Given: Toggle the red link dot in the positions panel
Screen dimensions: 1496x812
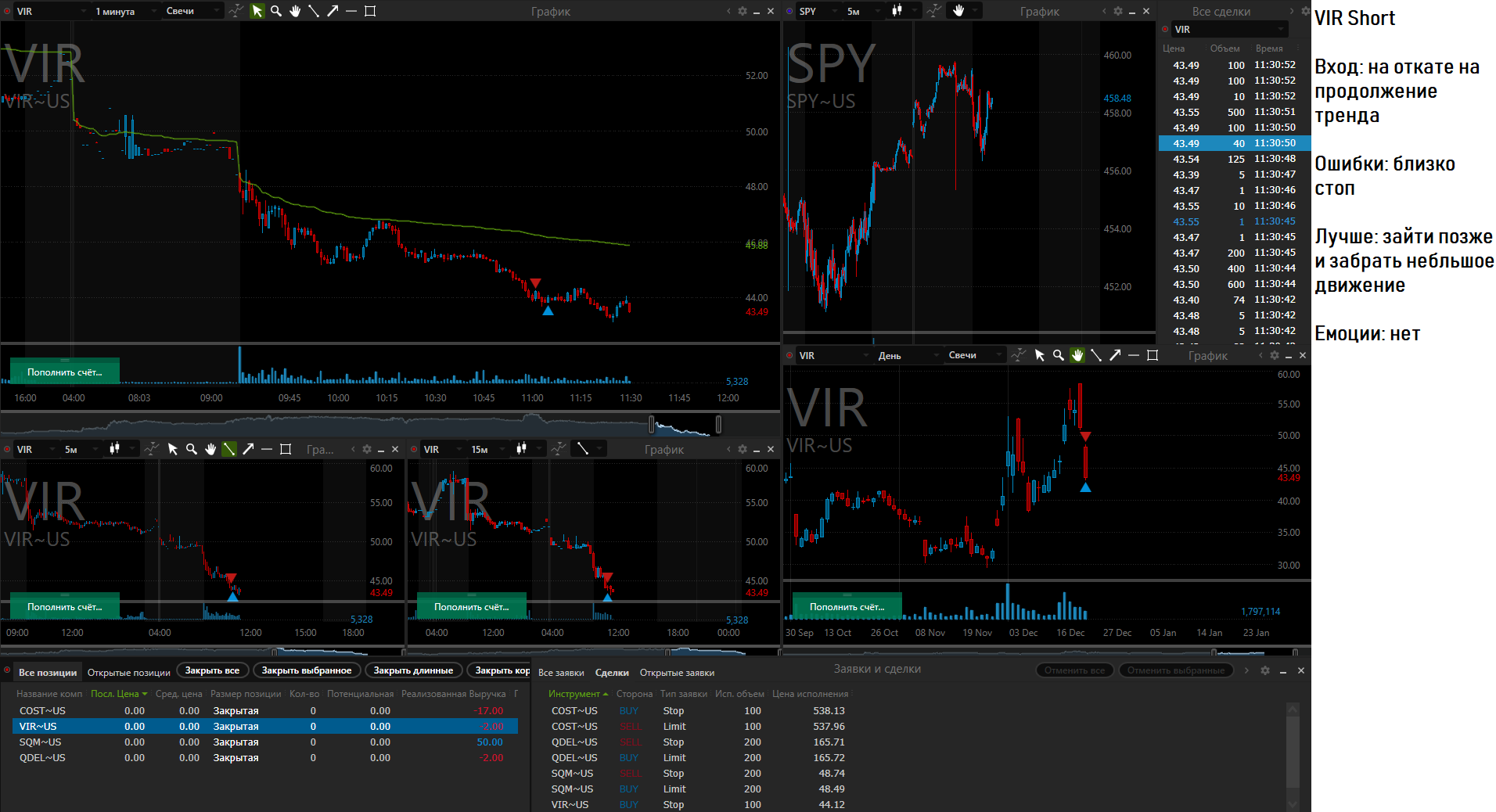Looking at the screenshot, I should pyautogui.click(x=7, y=670).
